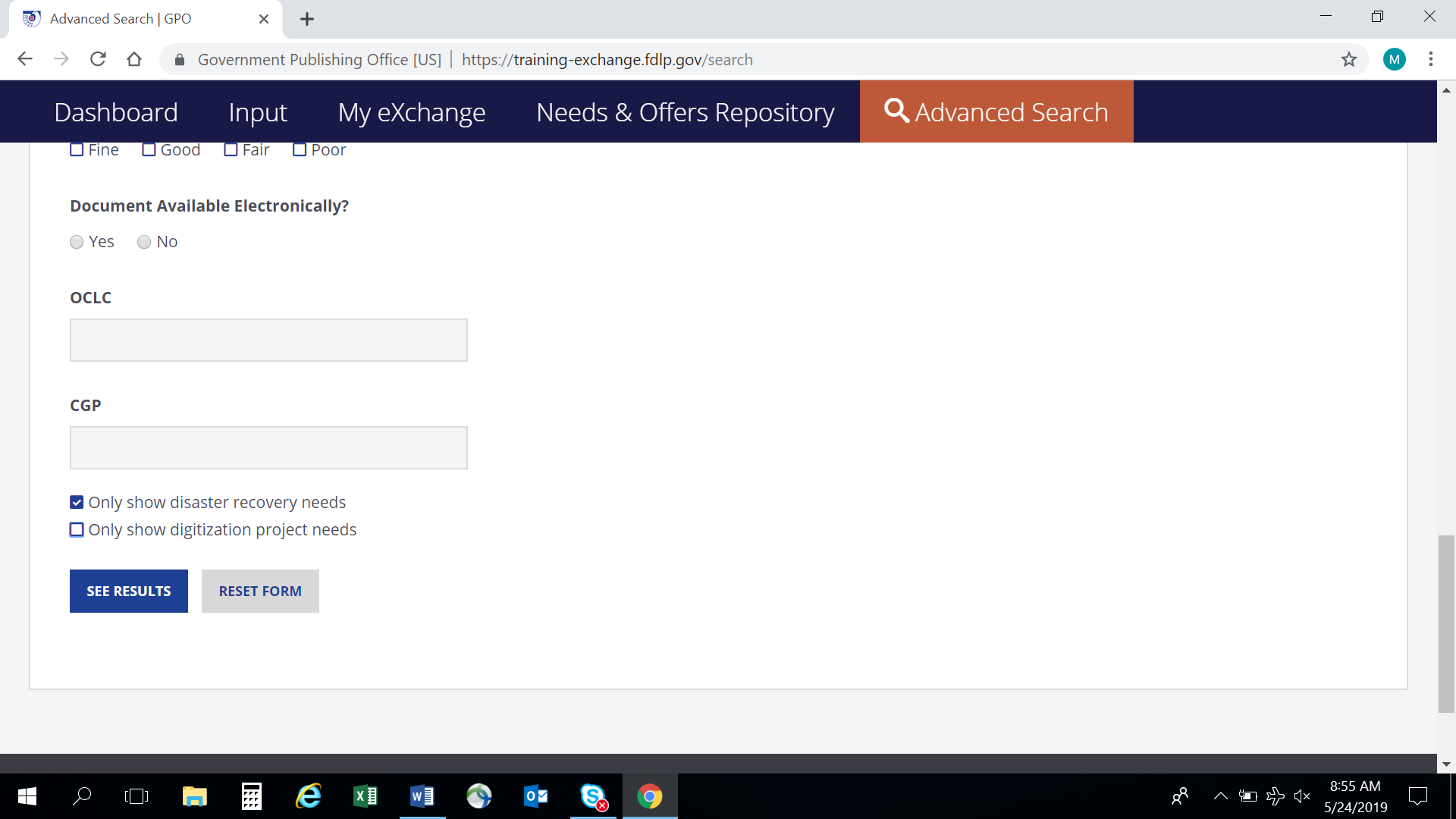Open the My eXchange menu item
Screen dimensions: 1456x819
tap(412, 112)
